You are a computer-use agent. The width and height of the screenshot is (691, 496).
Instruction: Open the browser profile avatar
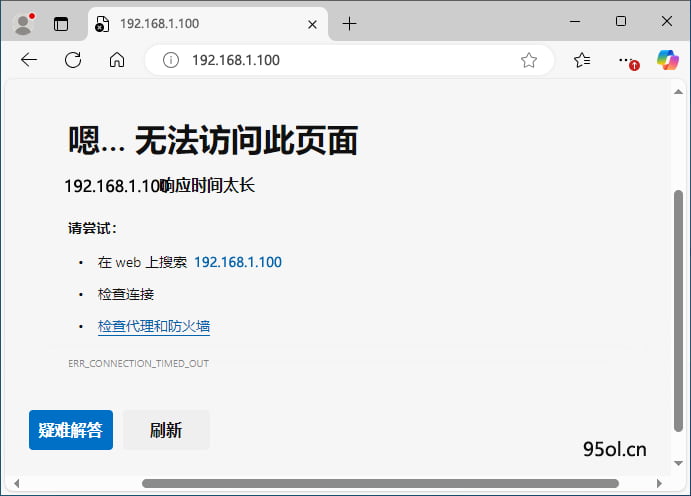24,24
